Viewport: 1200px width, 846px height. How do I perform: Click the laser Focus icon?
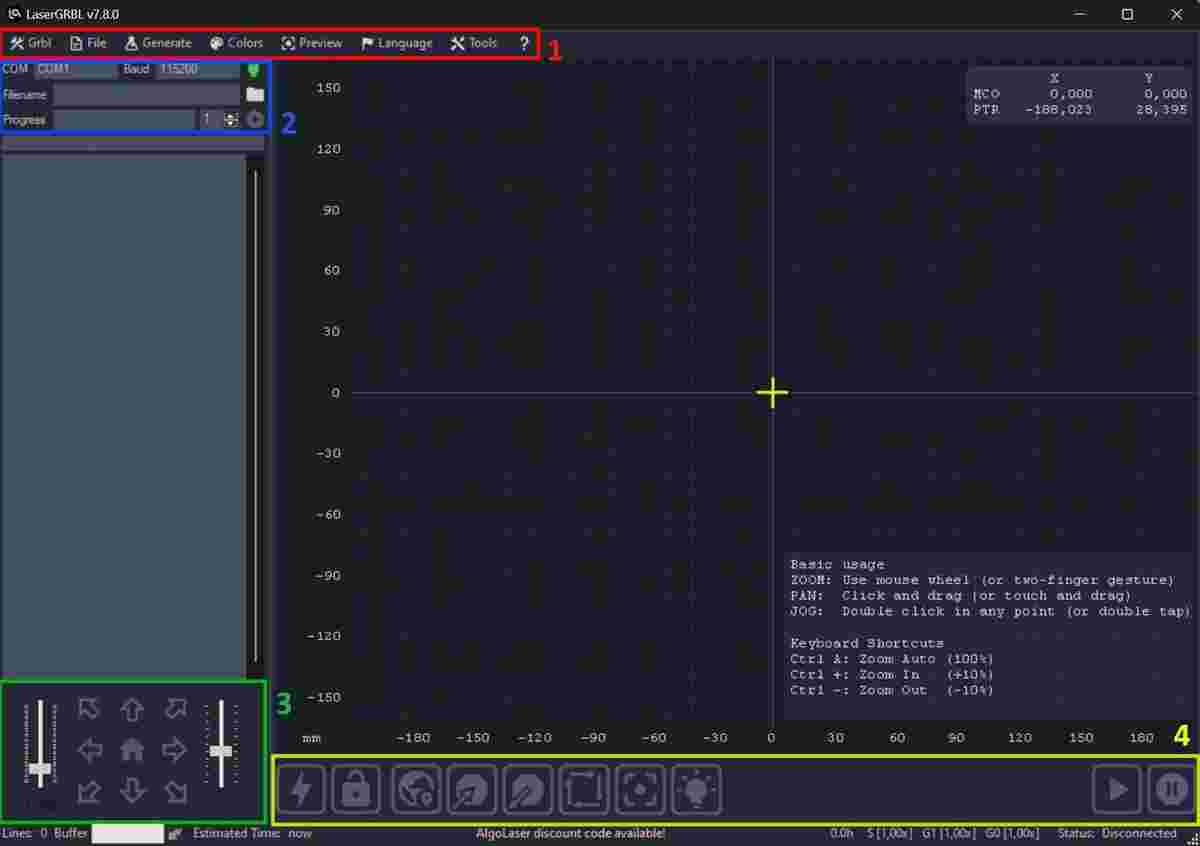click(x=640, y=789)
